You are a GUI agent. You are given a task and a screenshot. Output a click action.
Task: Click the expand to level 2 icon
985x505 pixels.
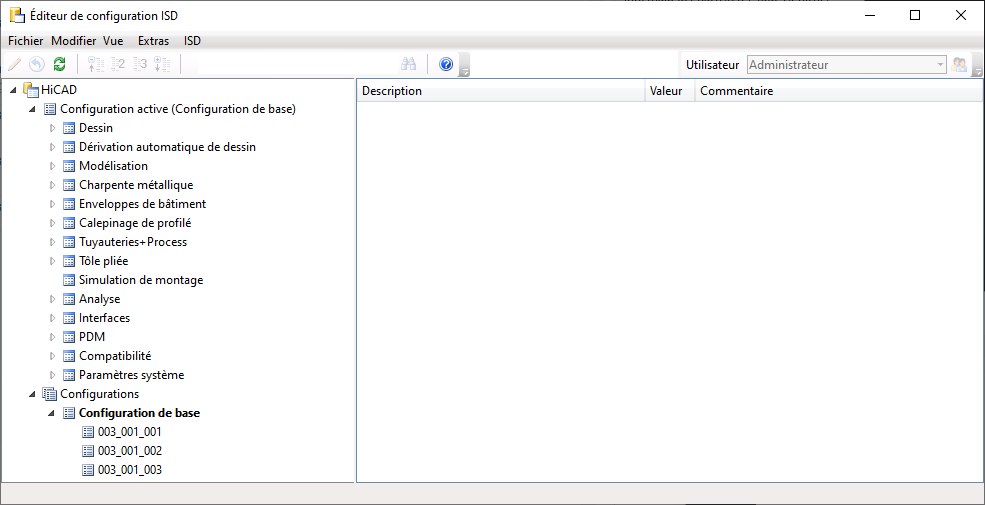[x=117, y=64]
